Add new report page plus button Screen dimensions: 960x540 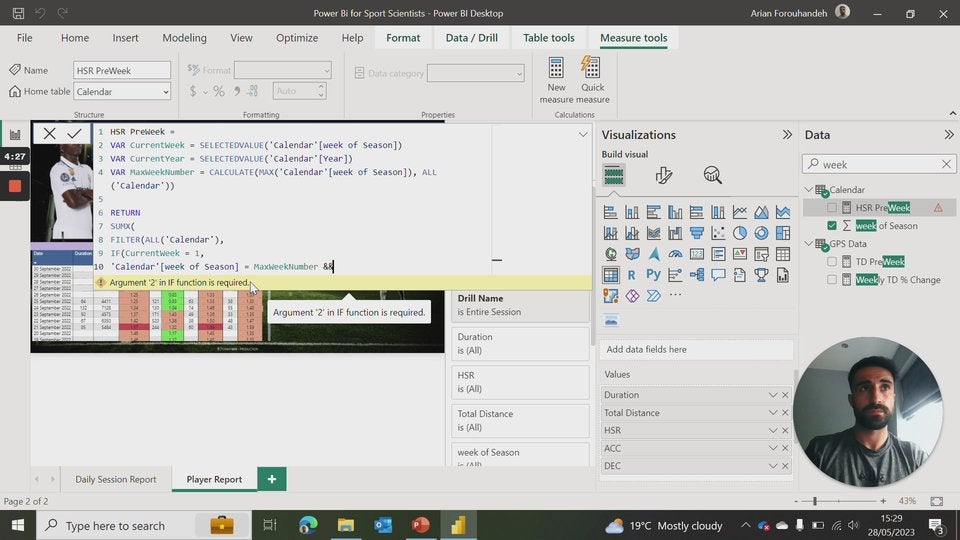(x=272, y=479)
